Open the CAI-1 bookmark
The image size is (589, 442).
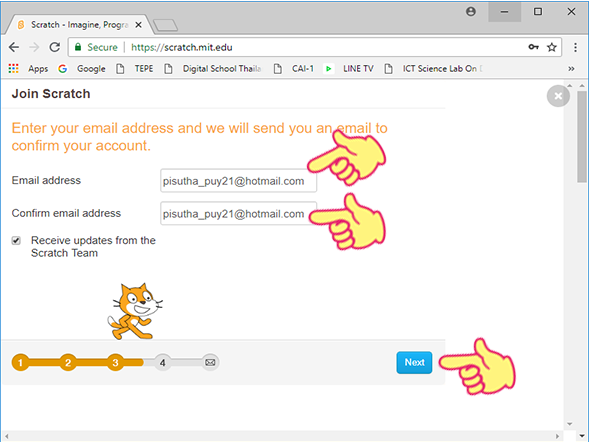[294, 68]
